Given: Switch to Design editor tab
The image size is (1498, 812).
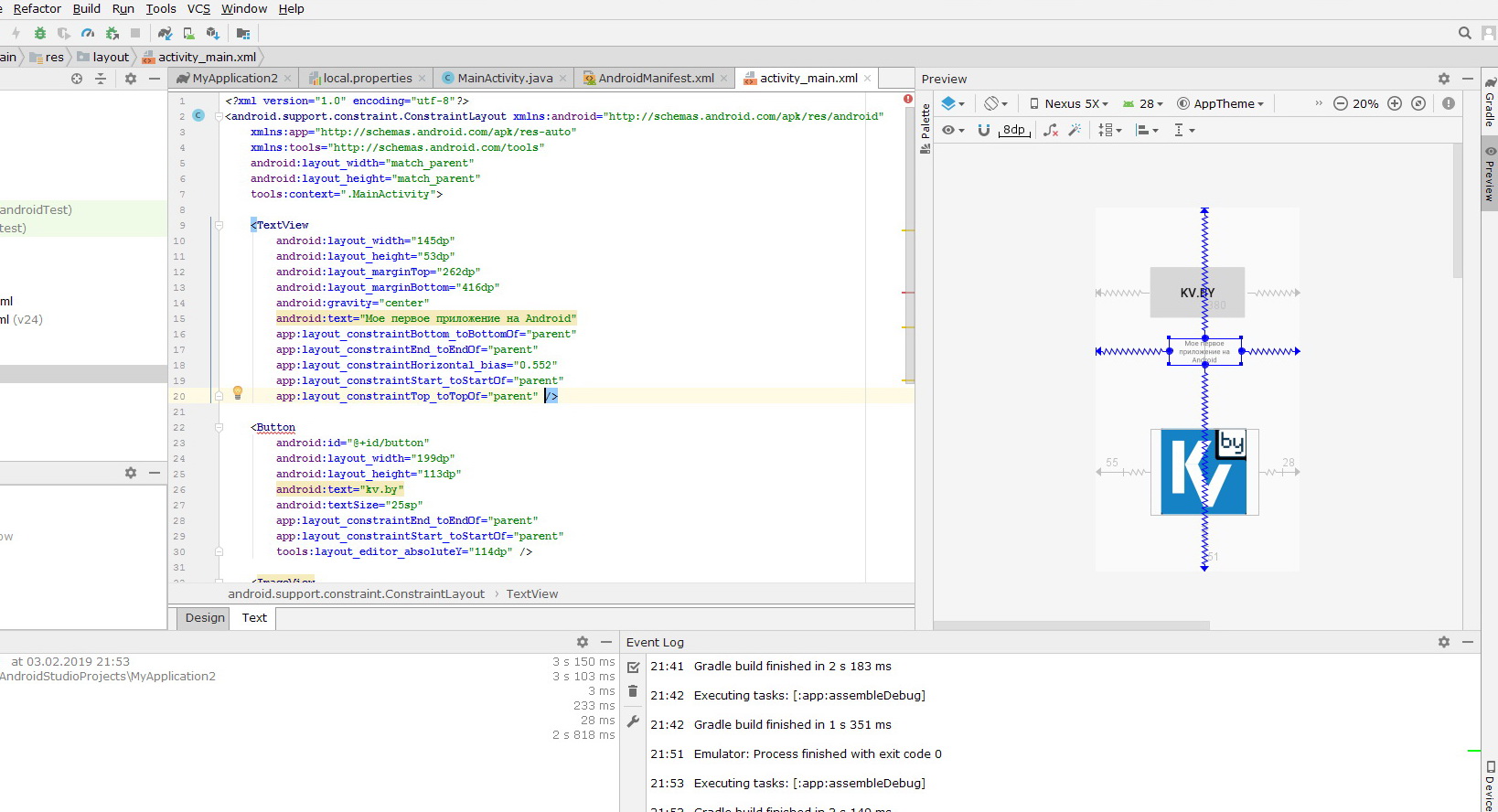Looking at the screenshot, I should [205, 618].
